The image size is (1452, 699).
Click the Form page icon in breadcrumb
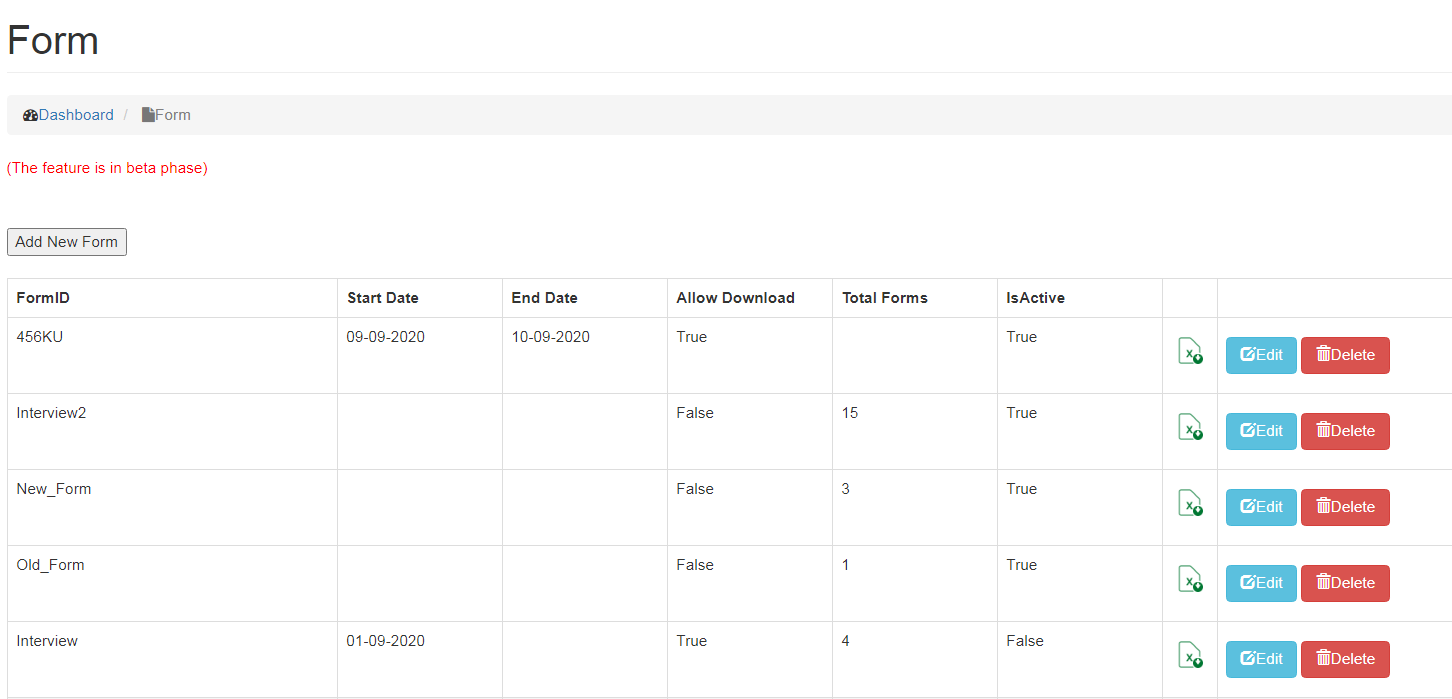(148, 115)
